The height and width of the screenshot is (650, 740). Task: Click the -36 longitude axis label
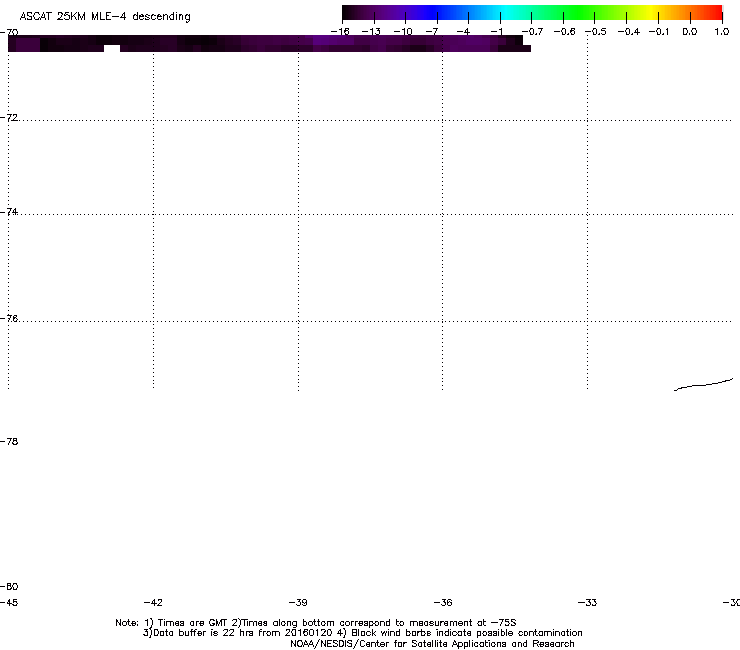tap(443, 602)
